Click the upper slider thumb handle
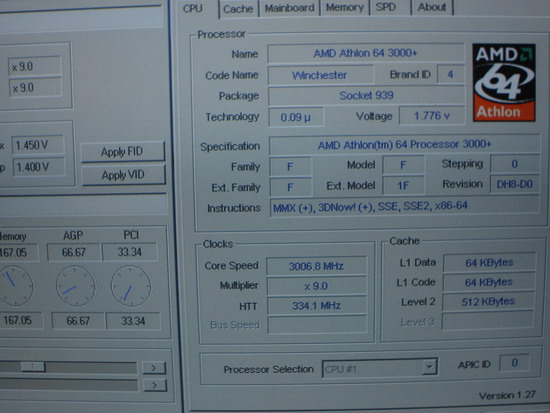Image resolution: width=550 pixels, height=413 pixels. coord(33,367)
